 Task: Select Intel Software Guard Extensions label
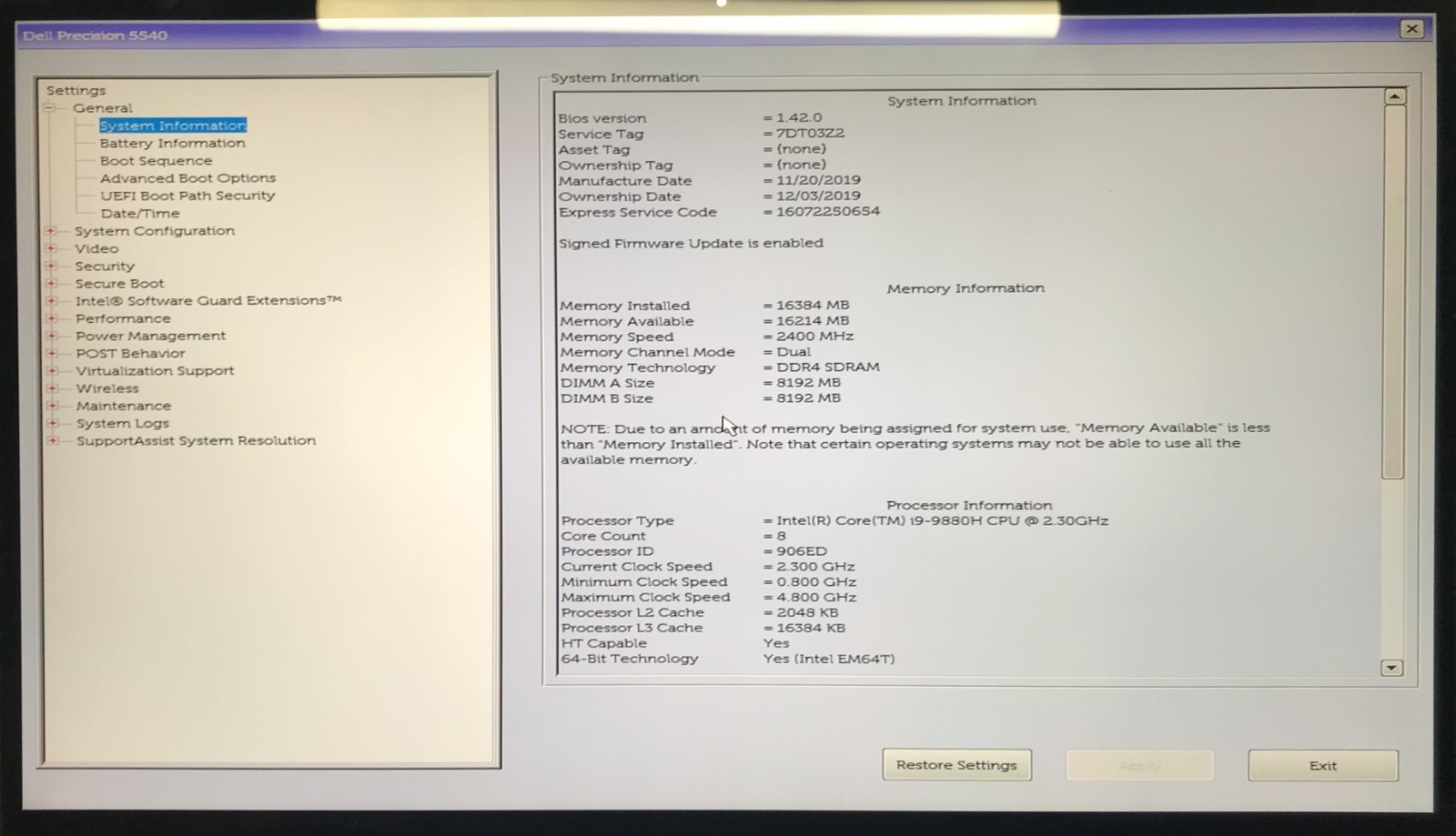[x=208, y=300]
